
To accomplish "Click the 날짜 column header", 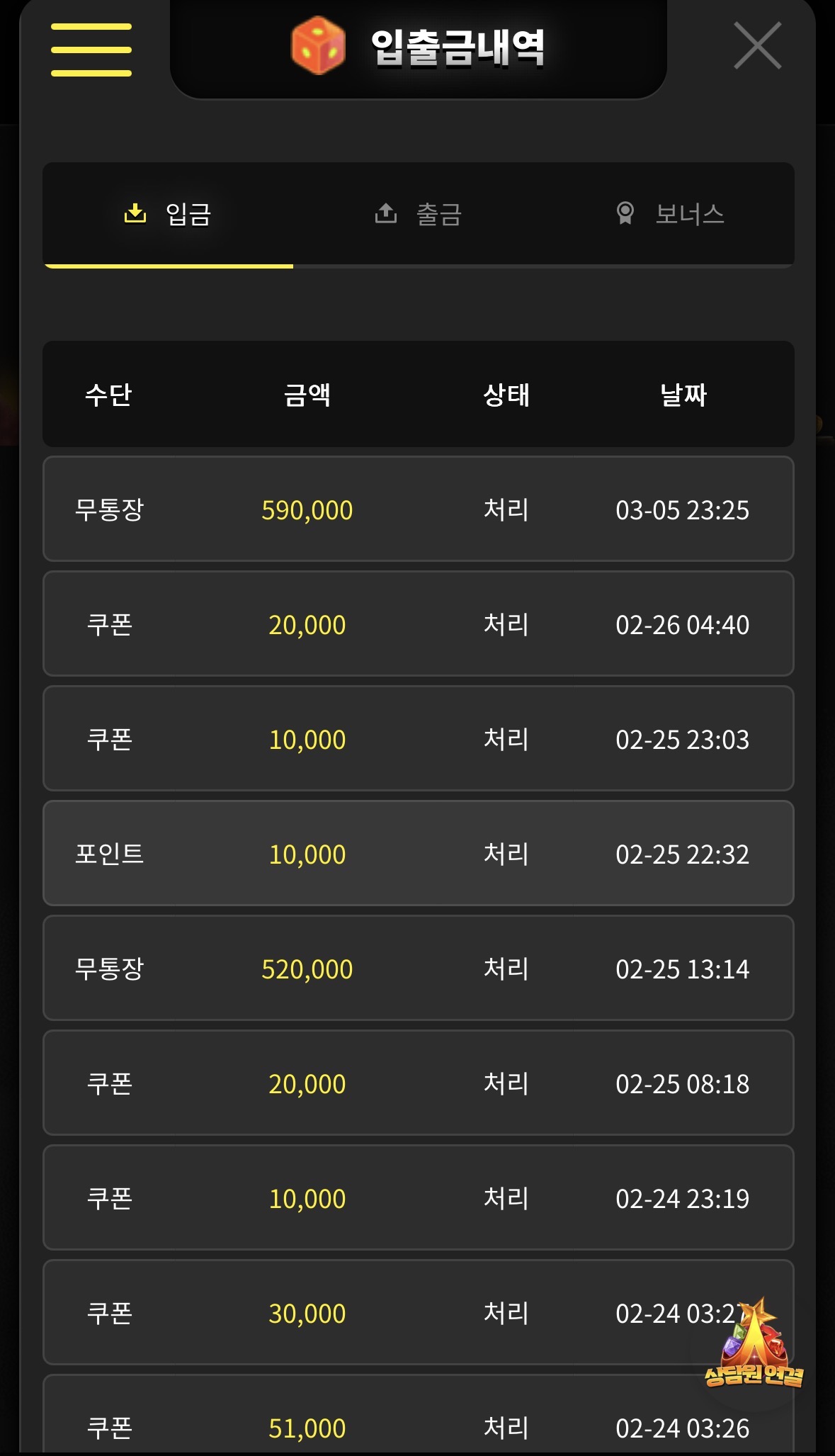I will point(683,395).
